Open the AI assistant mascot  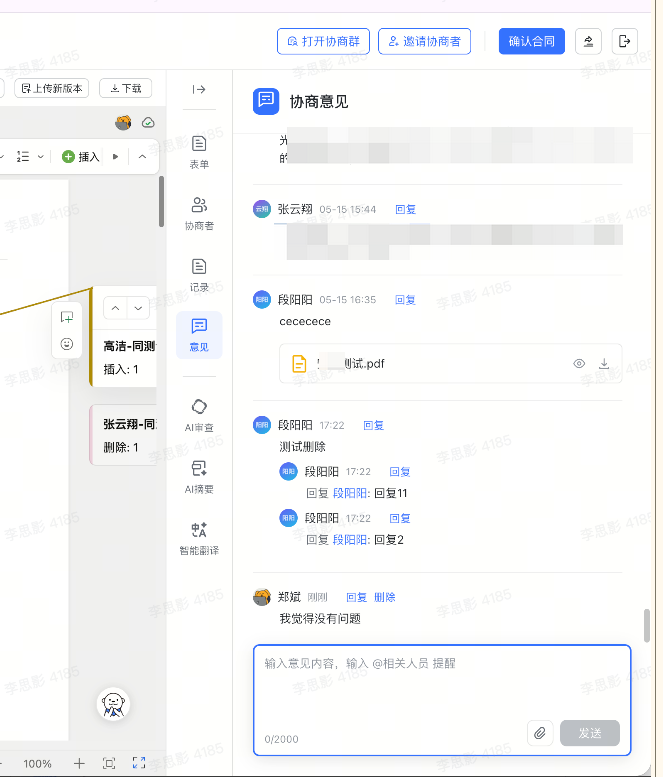[x=113, y=704]
